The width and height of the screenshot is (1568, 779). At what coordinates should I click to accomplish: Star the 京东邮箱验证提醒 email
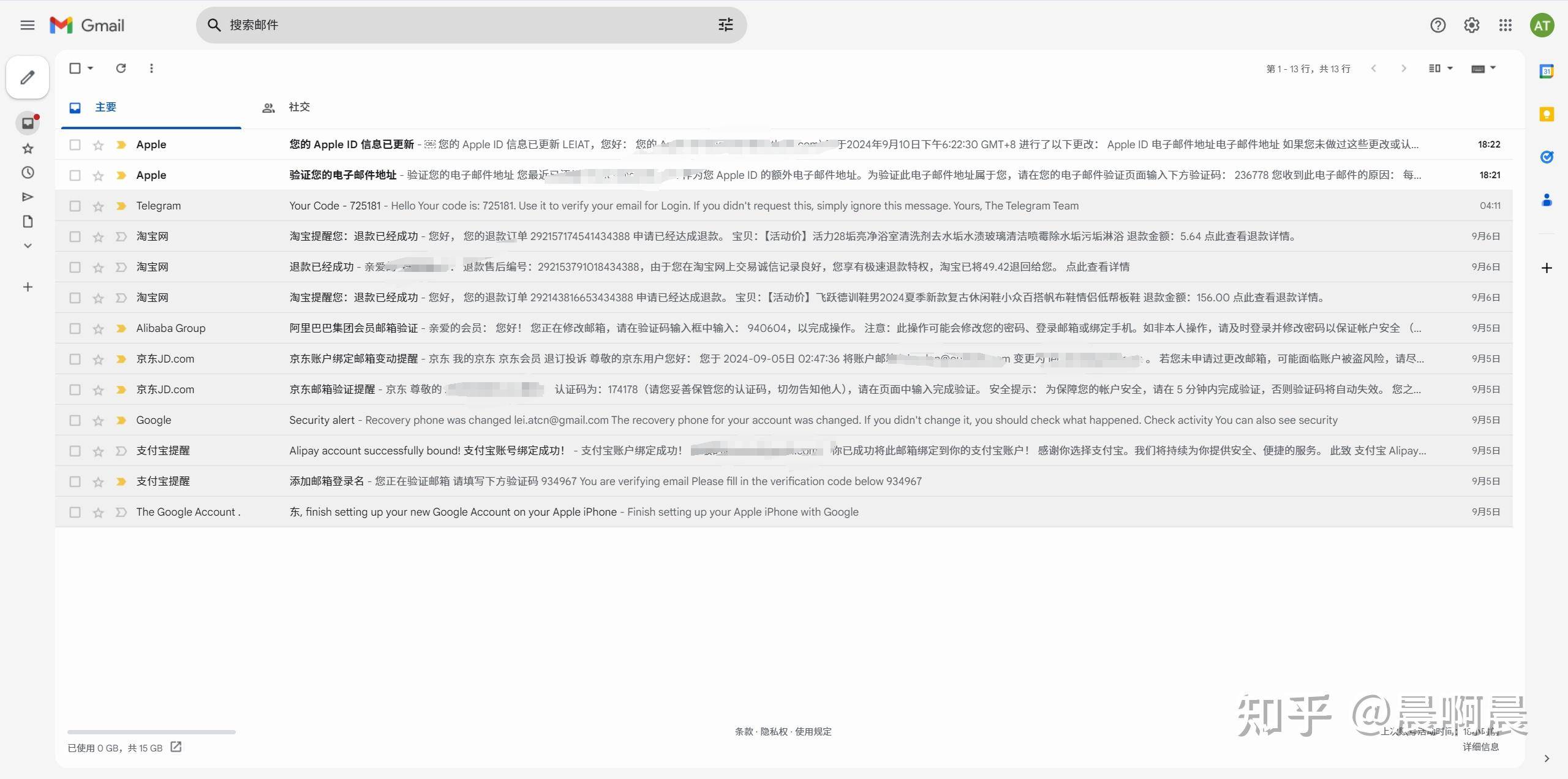(98, 390)
